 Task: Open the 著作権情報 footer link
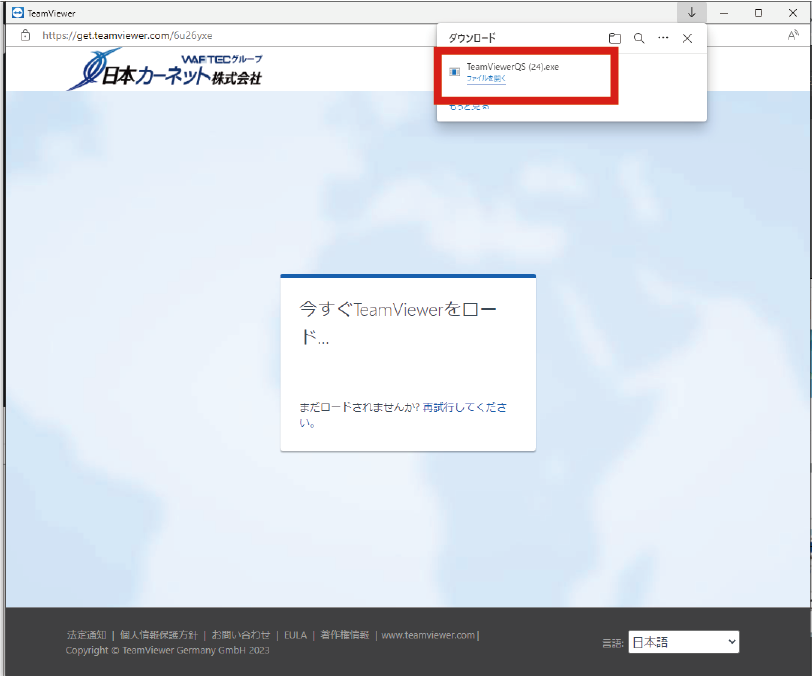[x=344, y=635]
